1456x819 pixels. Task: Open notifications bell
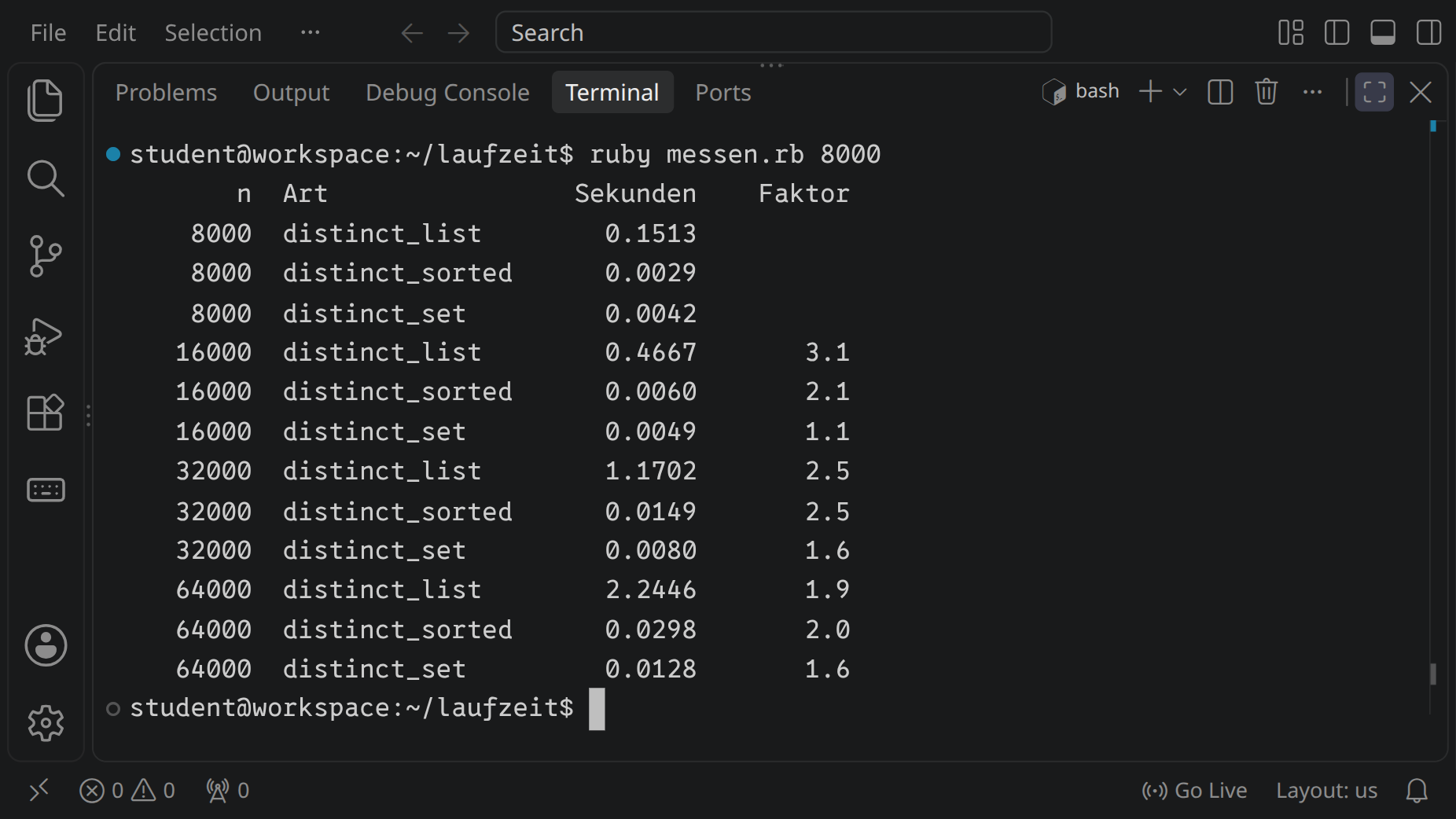(1417, 790)
